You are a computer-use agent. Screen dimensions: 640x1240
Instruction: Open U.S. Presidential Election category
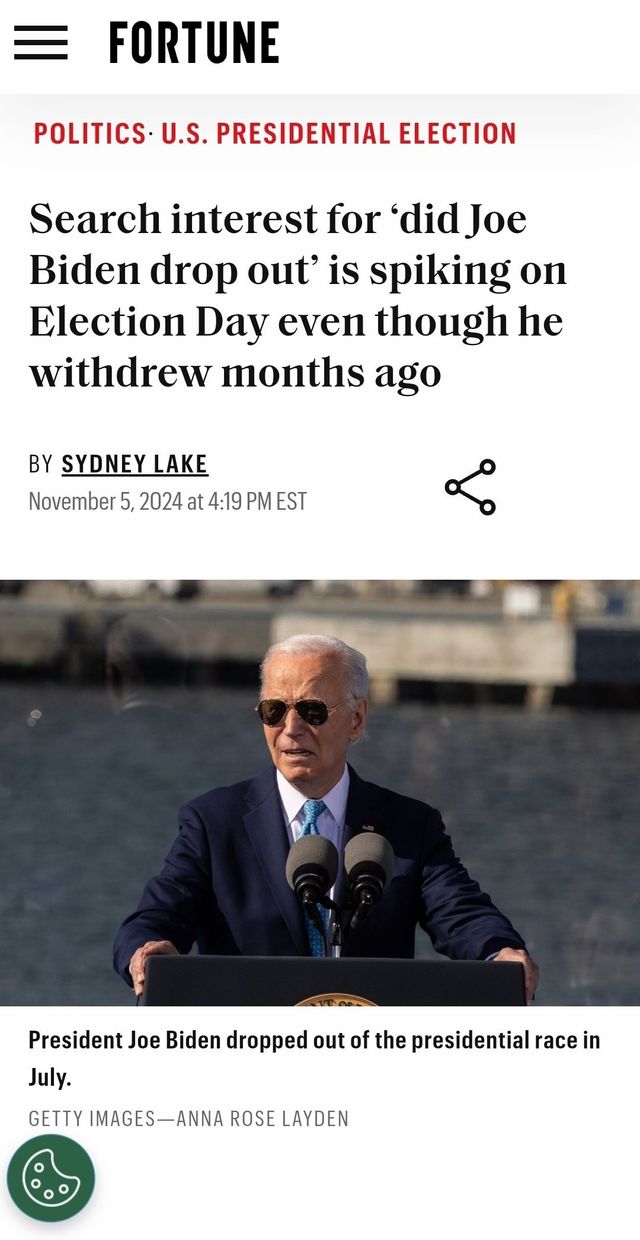click(x=339, y=133)
